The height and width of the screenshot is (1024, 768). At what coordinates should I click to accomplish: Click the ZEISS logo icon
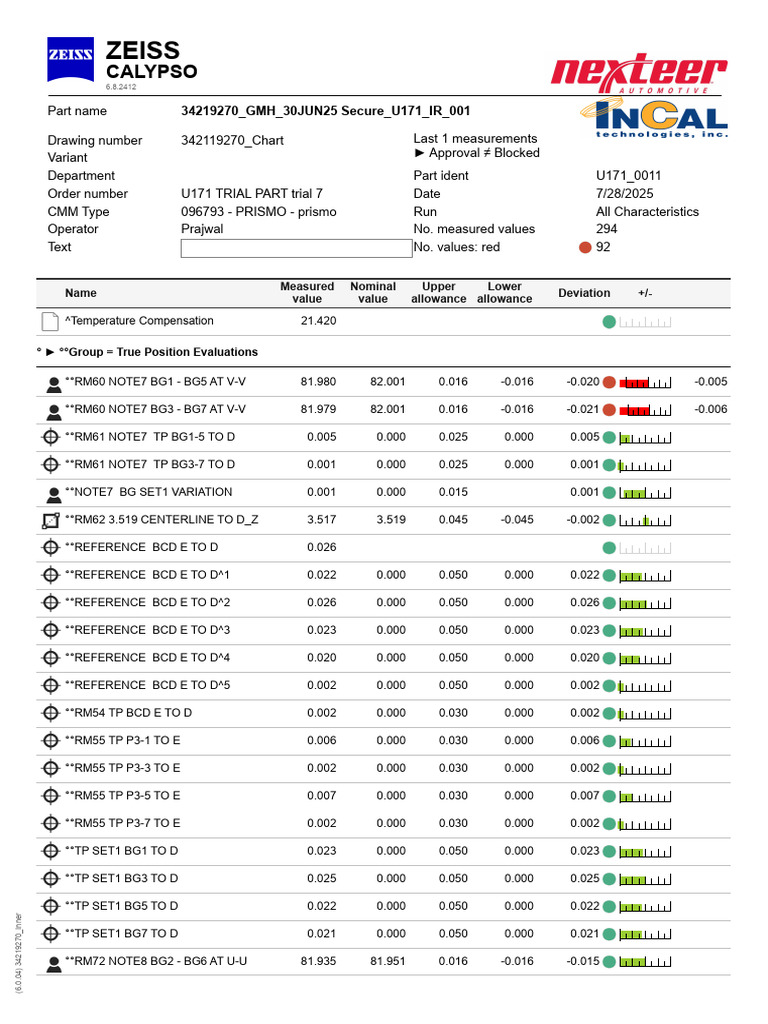71,59
